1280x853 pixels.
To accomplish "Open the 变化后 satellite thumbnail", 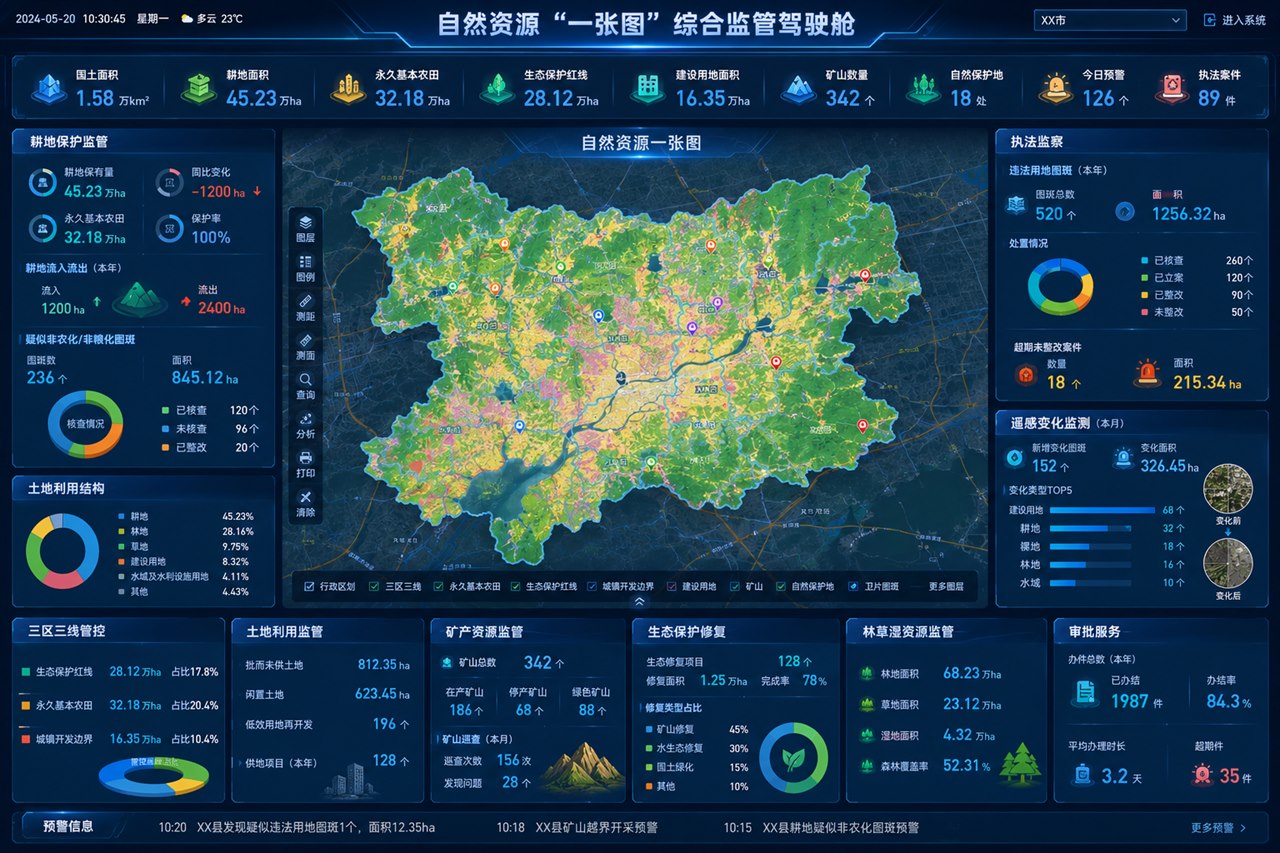I will point(1227,563).
